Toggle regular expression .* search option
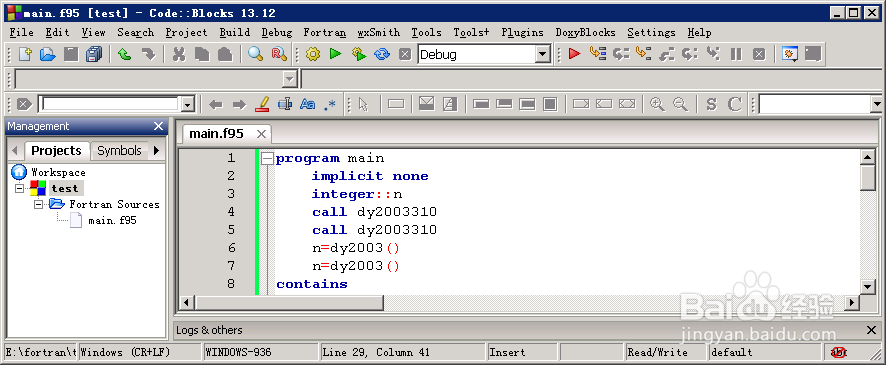 [330, 105]
